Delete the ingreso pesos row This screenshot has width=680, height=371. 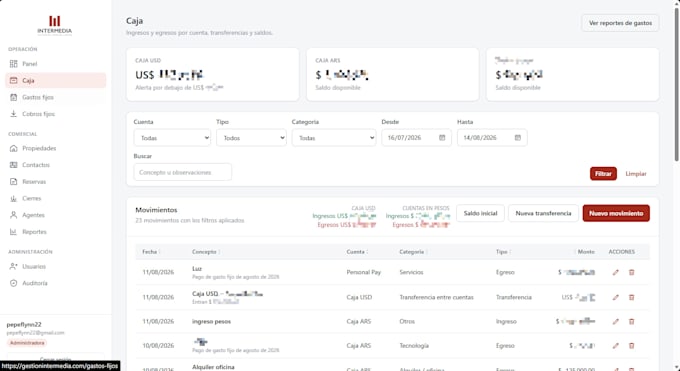pyautogui.click(x=631, y=322)
